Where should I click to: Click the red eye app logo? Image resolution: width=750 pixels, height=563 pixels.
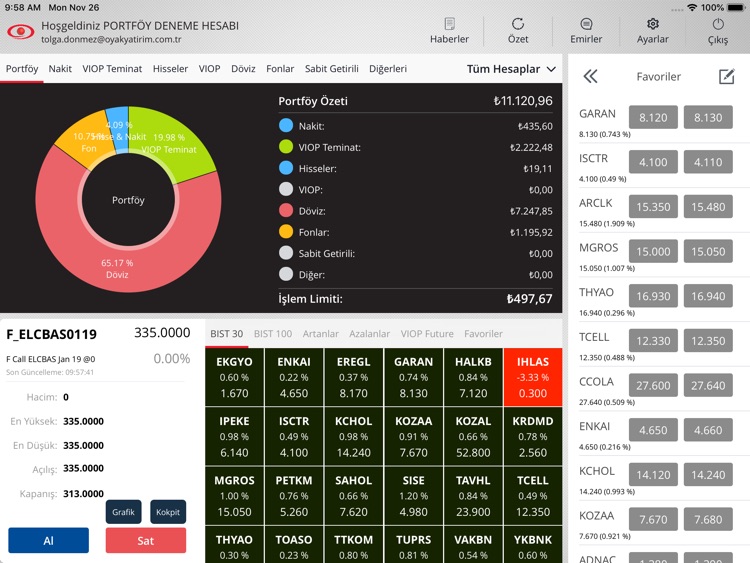pyautogui.click(x=21, y=32)
